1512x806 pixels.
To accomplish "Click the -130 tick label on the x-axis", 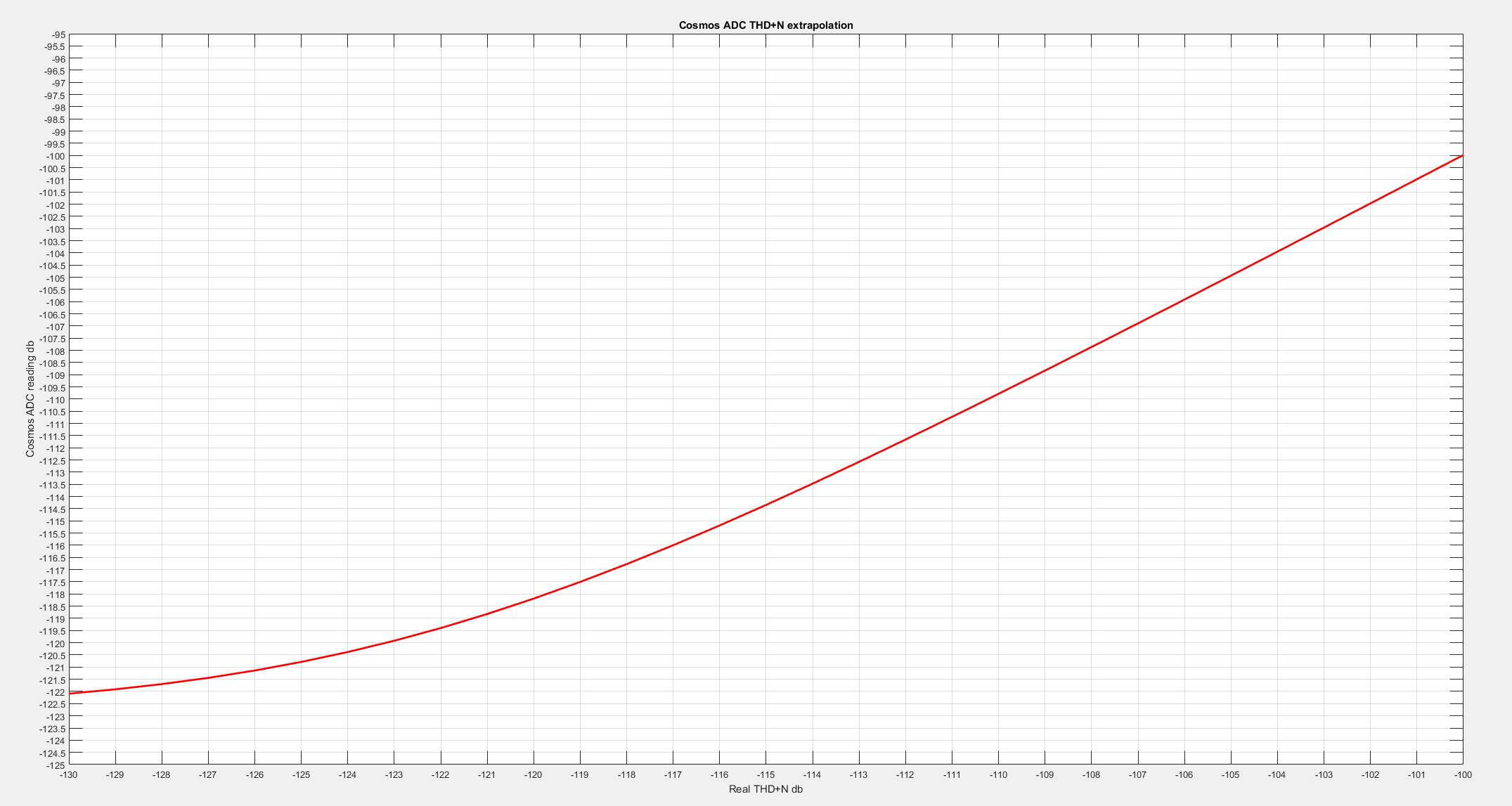I will [x=69, y=774].
